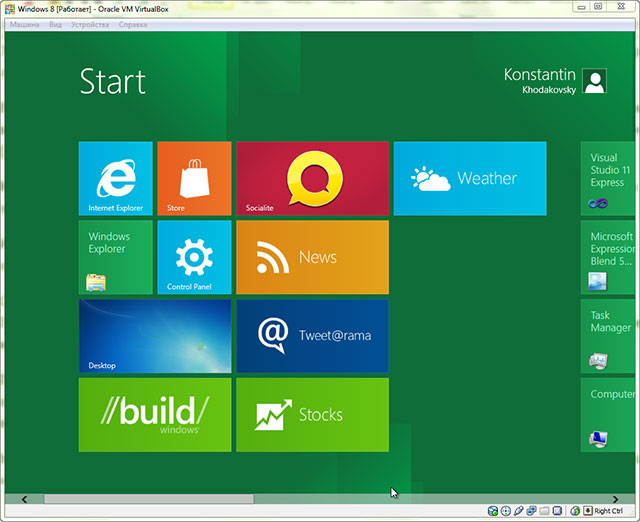Maximize the VirtualBox window
This screenshot has height=522, width=640.
point(598,7)
